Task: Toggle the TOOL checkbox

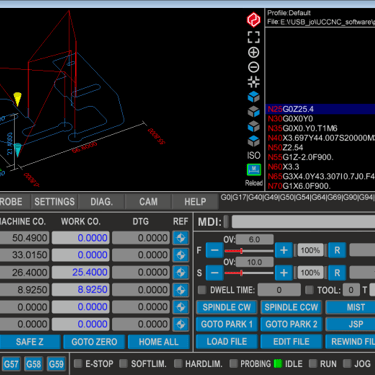Action: pyautogui.click(x=309, y=290)
